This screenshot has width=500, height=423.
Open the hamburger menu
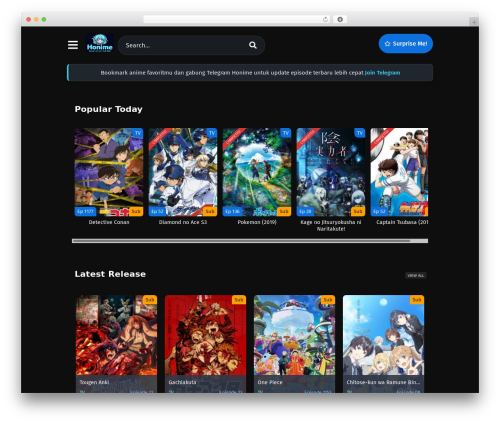(73, 45)
